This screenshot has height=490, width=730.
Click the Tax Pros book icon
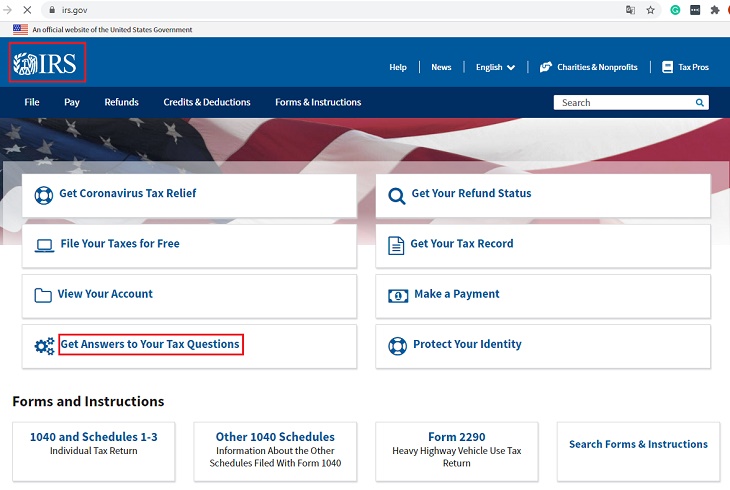pyautogui.click(x=667, y=67)
